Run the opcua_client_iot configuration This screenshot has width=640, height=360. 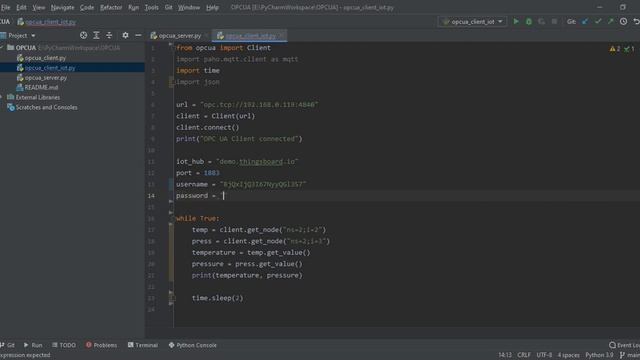pos(516,22)
